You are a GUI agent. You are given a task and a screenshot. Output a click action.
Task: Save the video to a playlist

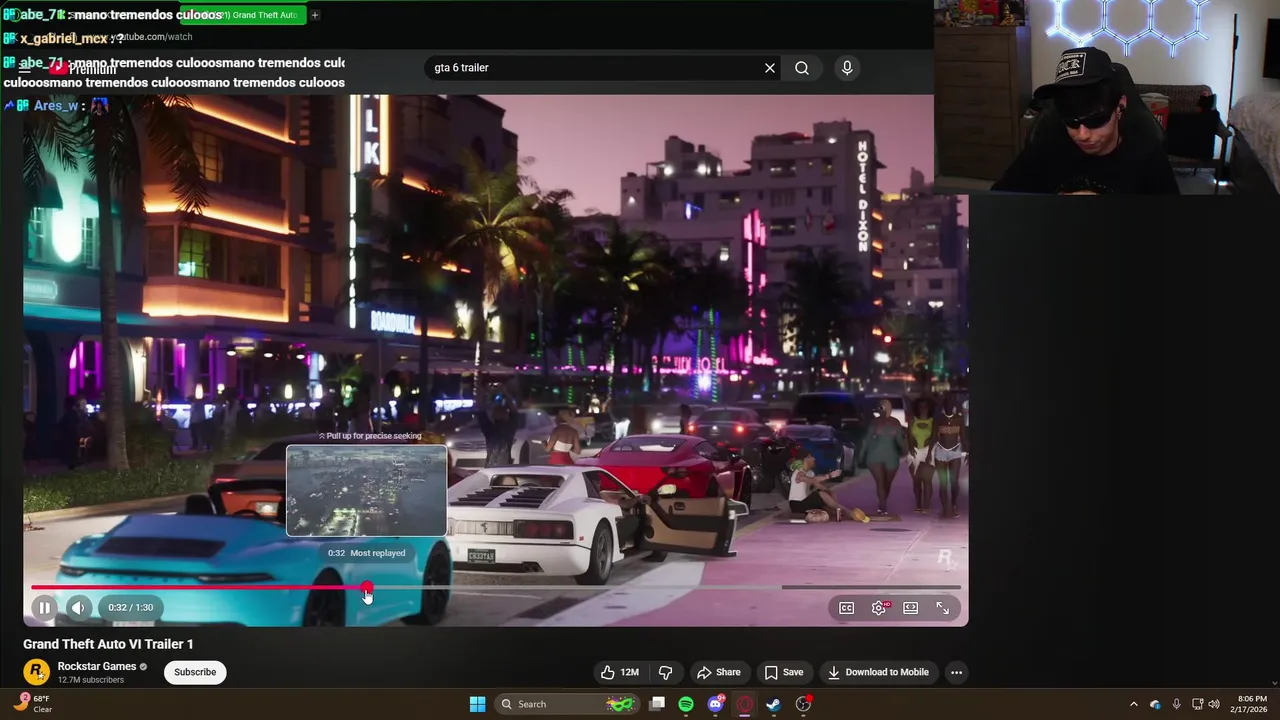coord(783,672)
